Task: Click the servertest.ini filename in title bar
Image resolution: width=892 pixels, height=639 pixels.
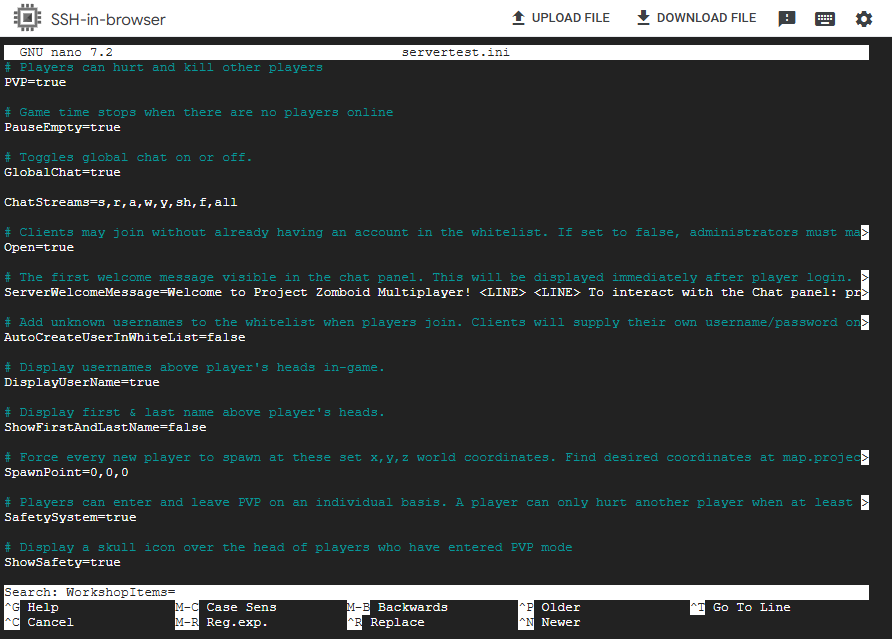Action: [x=456, y=52]
